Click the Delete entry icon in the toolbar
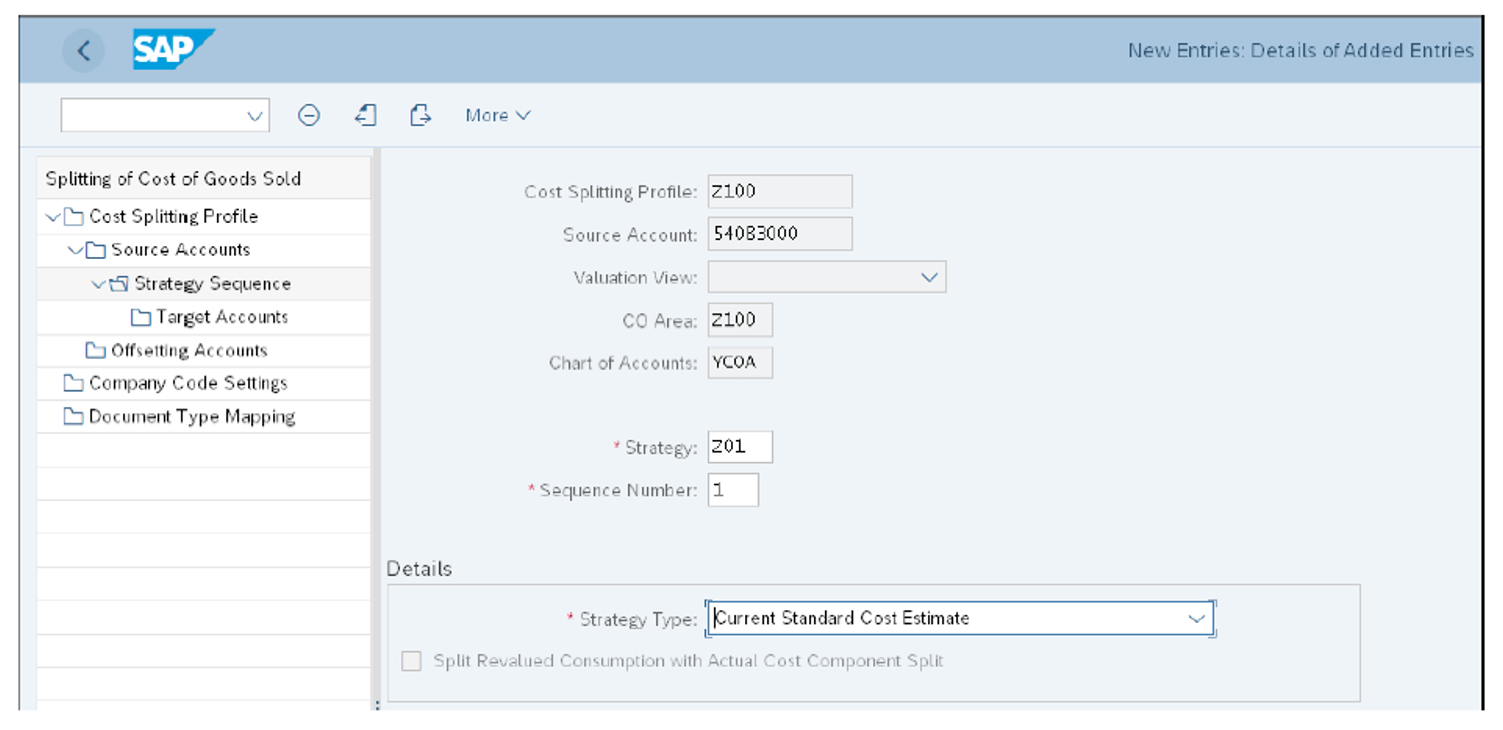The width and height of the screenshot is (1503, 730). [309, 115]
